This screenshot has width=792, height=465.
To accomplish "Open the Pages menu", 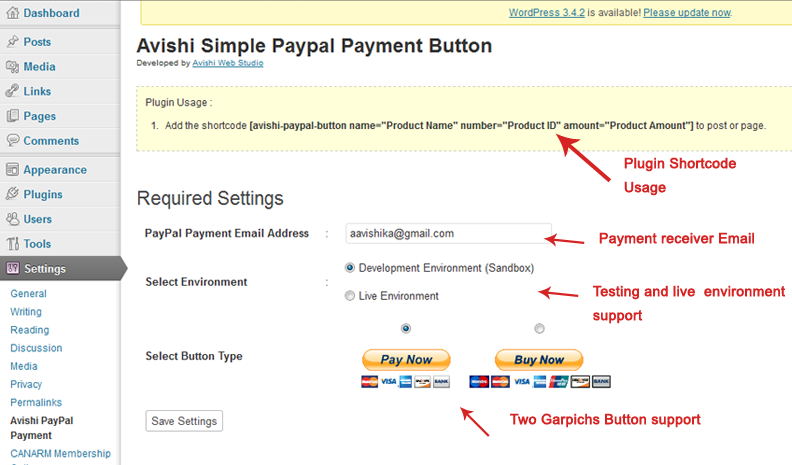I will (x=39, y=116).
